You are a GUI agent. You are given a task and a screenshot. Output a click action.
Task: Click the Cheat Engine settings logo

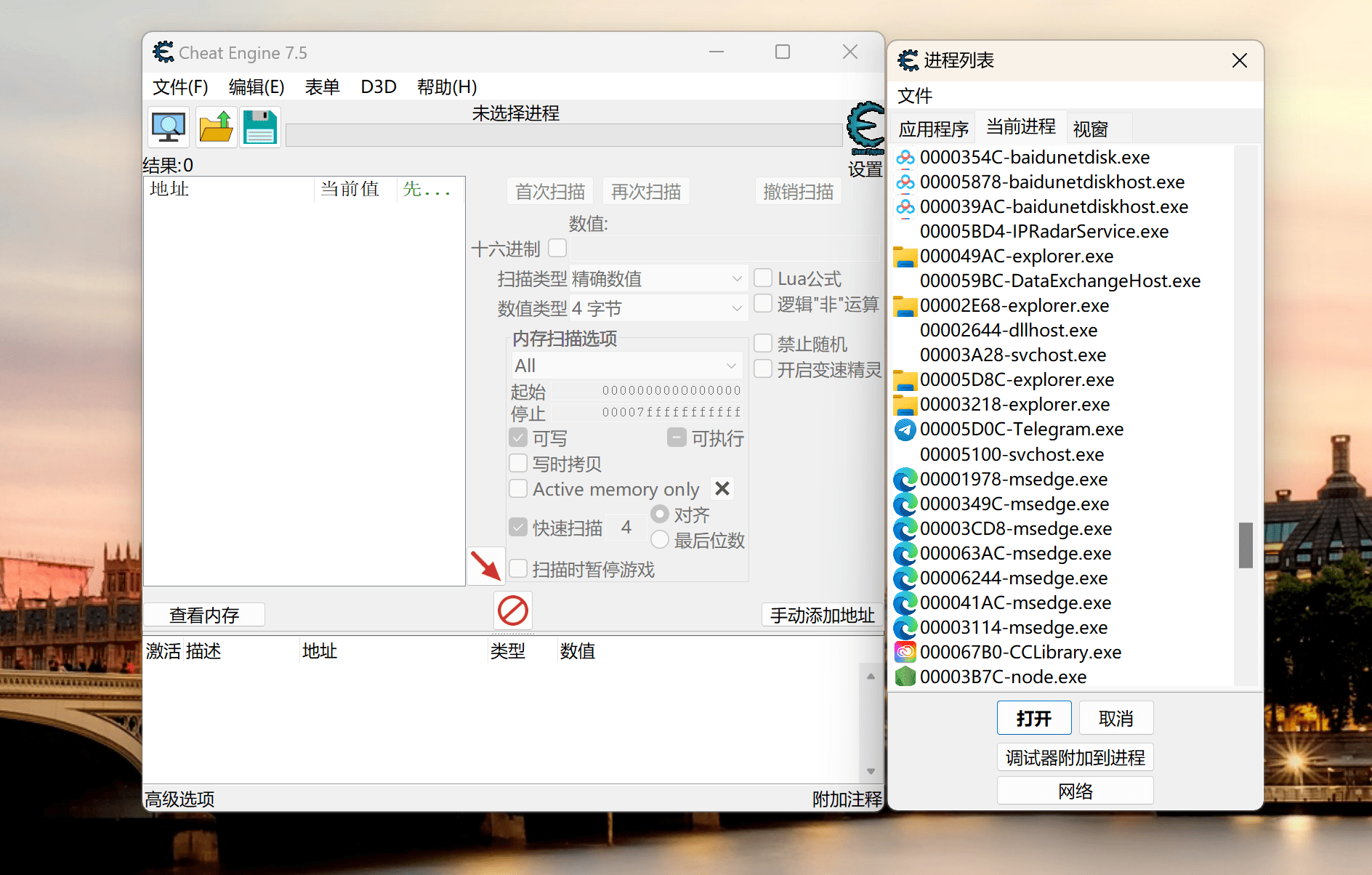865,129
